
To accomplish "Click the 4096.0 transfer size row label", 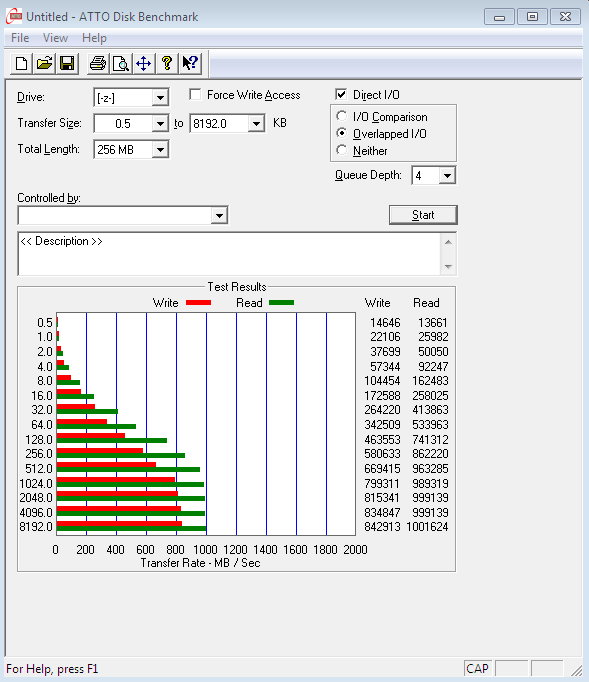I will [36, 512].
